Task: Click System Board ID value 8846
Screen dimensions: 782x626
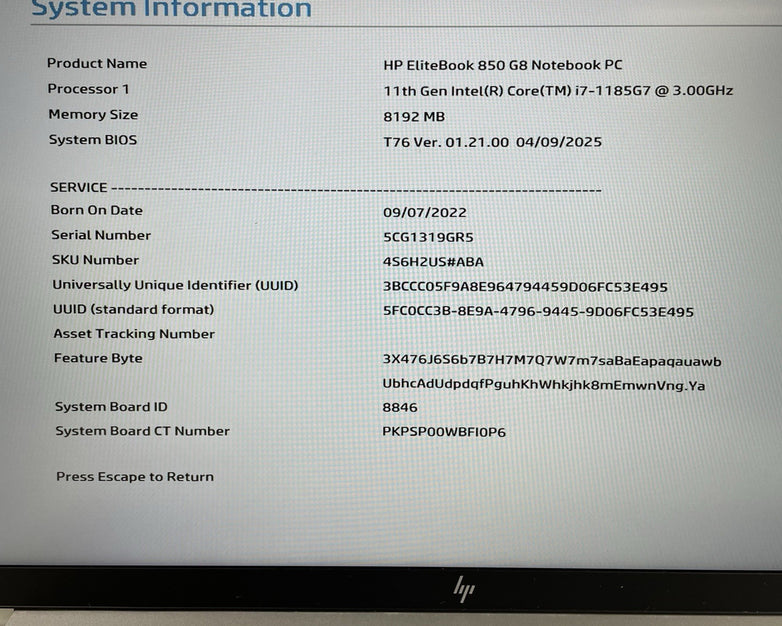Action: 400,408
